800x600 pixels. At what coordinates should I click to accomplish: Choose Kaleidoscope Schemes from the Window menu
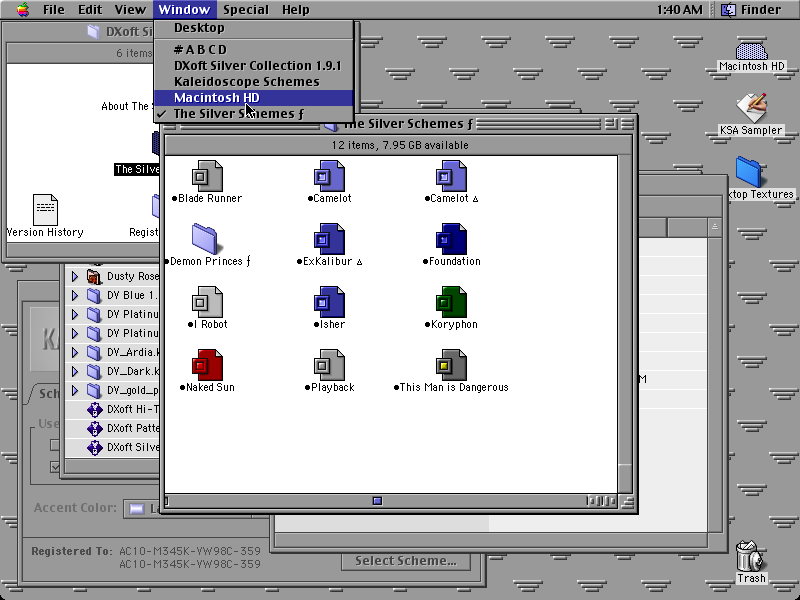point(254,82)
